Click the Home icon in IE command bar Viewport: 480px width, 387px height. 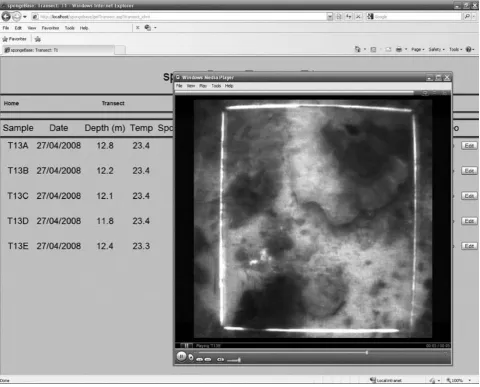[357, 49]
